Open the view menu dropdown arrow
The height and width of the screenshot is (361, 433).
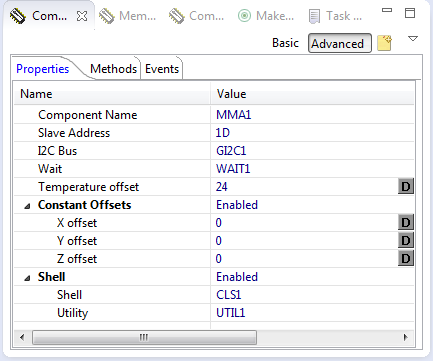tap(413, 39)
